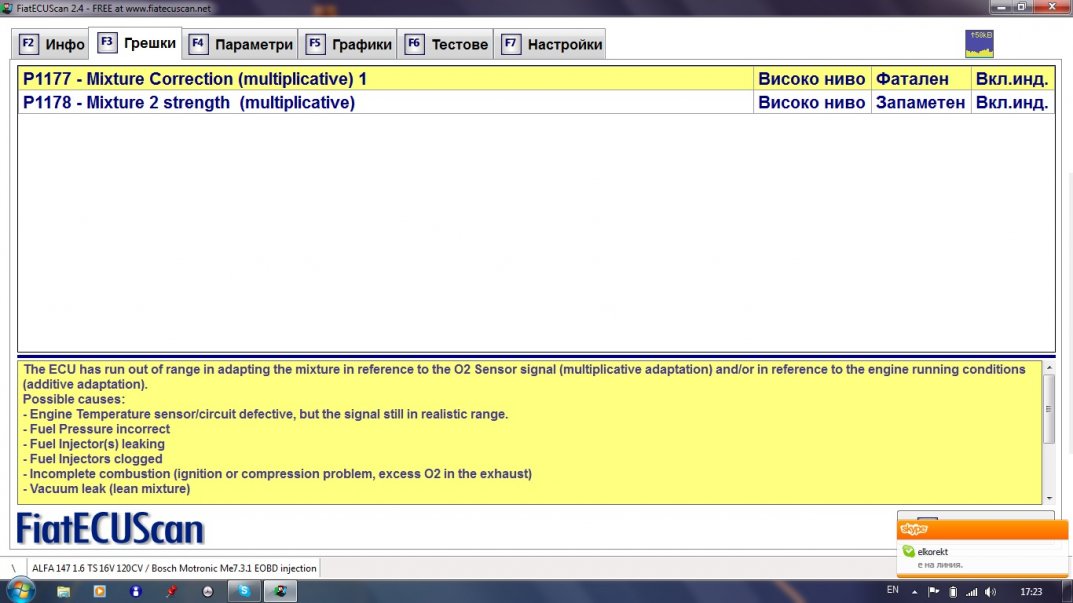
Task: Open the Настройки settings tab
Action: tap(552, 44)
